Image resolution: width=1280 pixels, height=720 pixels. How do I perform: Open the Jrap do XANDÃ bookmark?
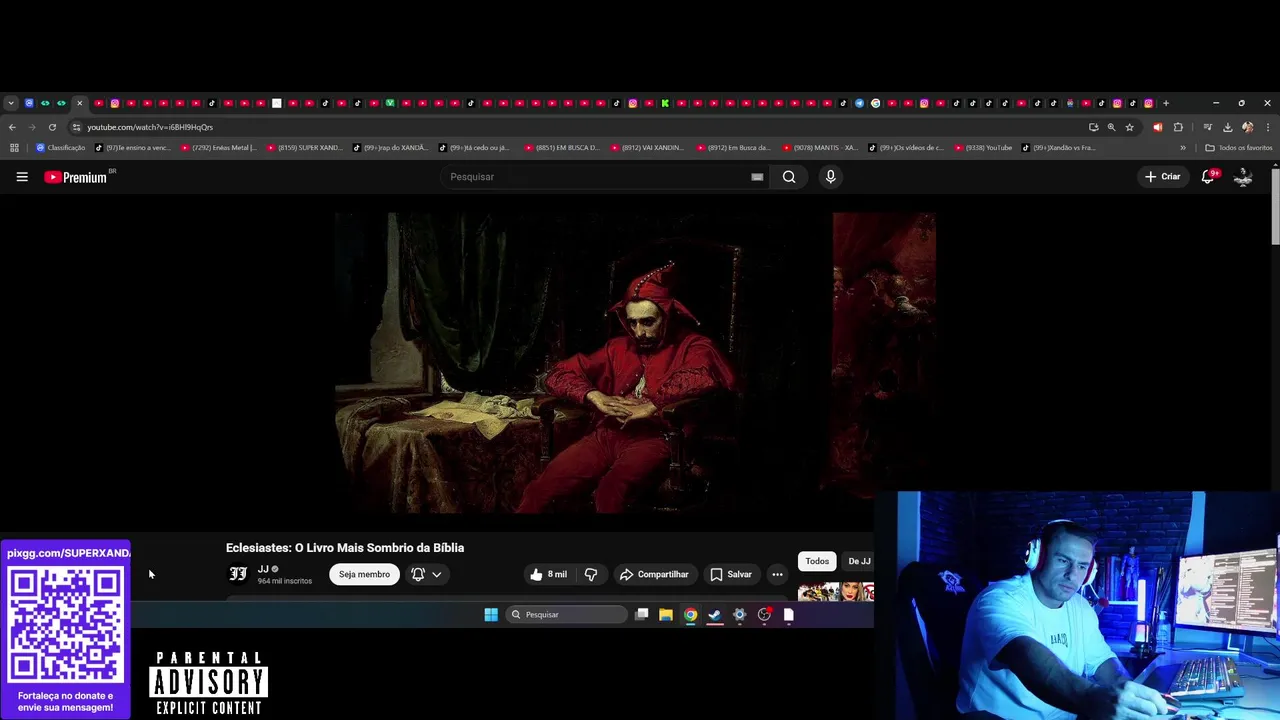coord(391,148)
